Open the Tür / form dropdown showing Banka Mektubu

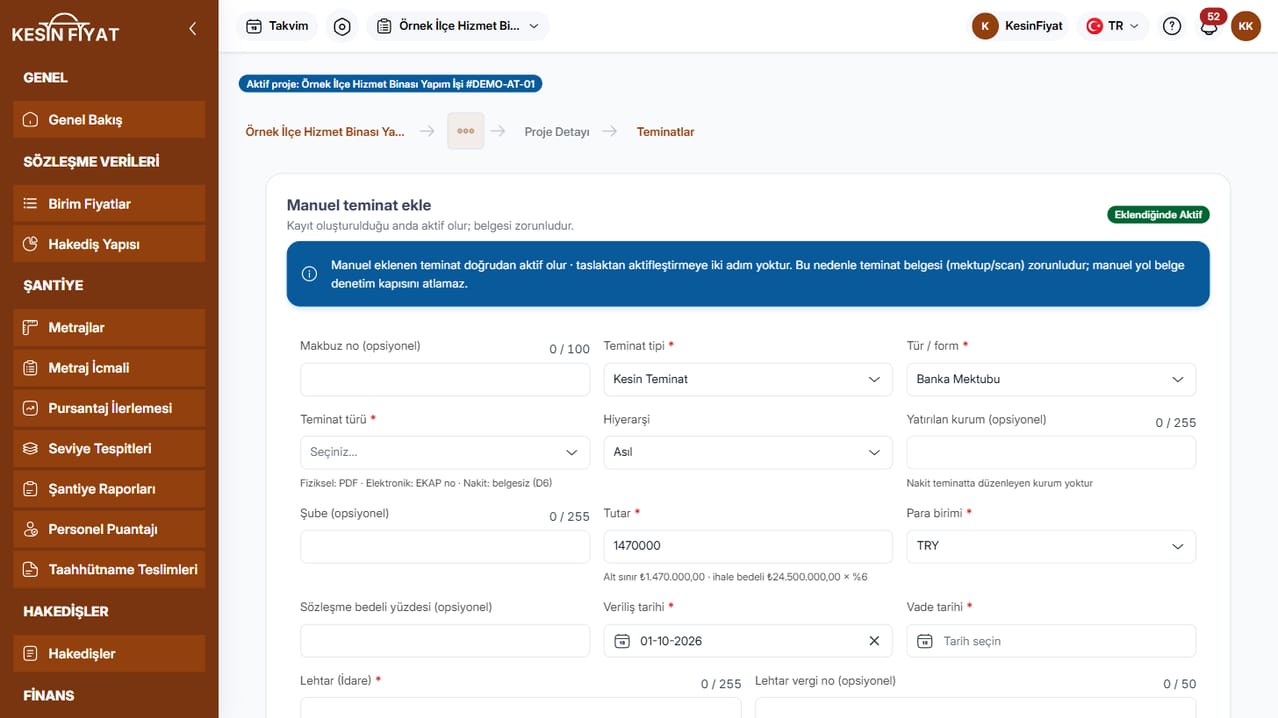[x=1051, y=379]
